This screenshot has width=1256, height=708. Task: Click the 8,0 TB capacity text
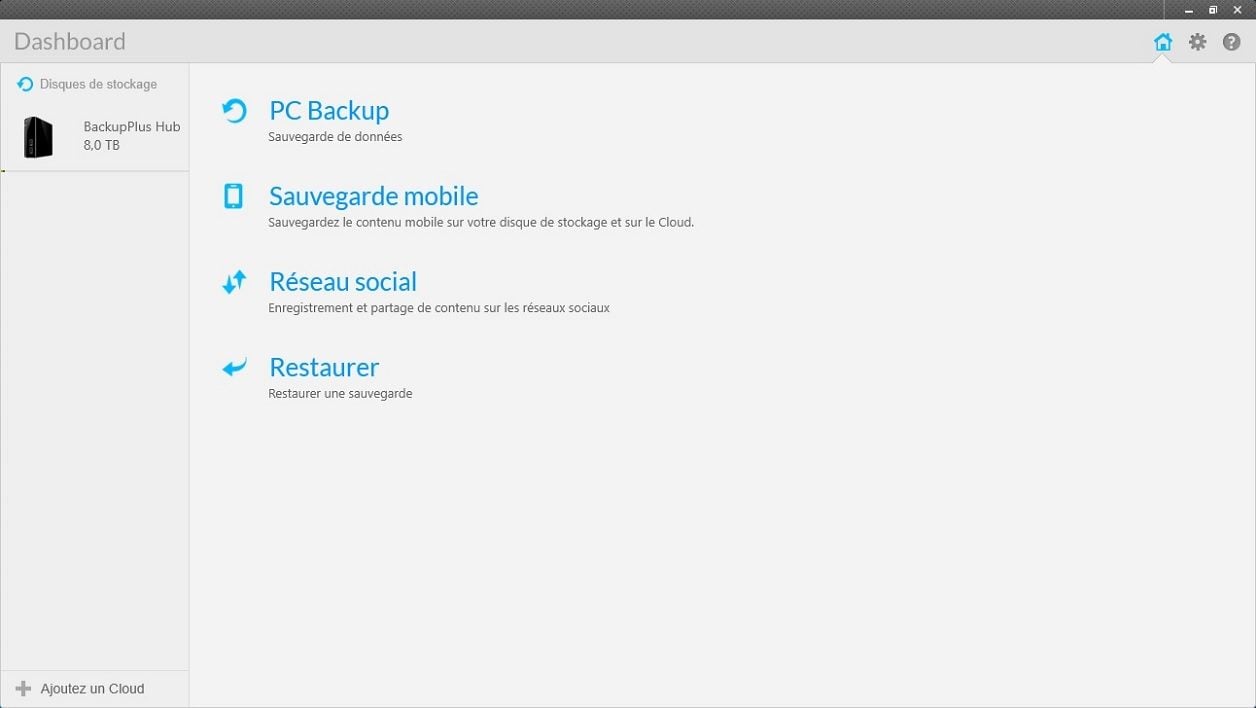(x=102, y=145)
